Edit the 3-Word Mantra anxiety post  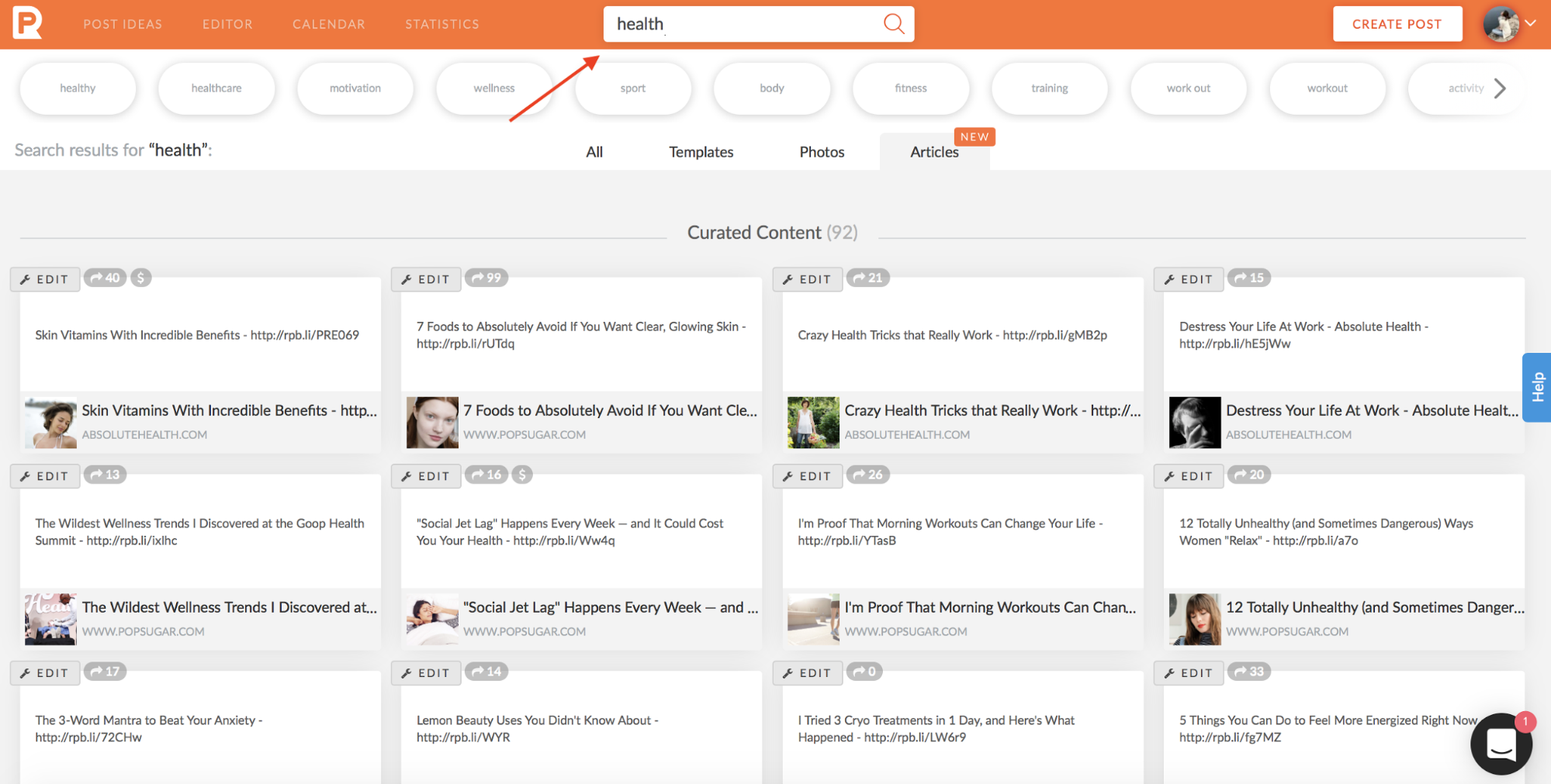pos(45,673)
